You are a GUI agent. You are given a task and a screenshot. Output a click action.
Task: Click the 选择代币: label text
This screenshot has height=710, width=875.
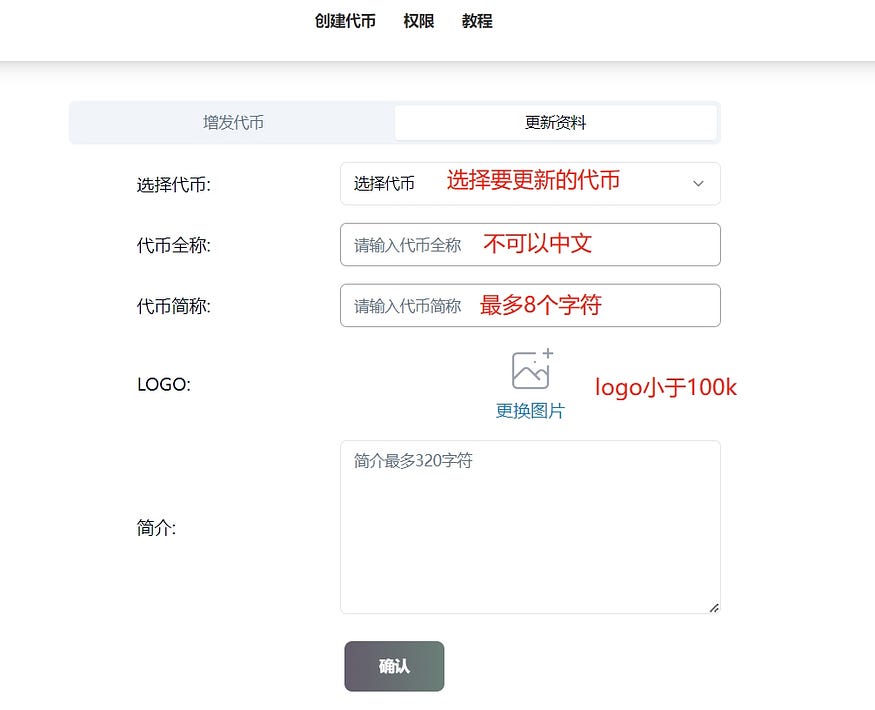(x=174, y=185)
